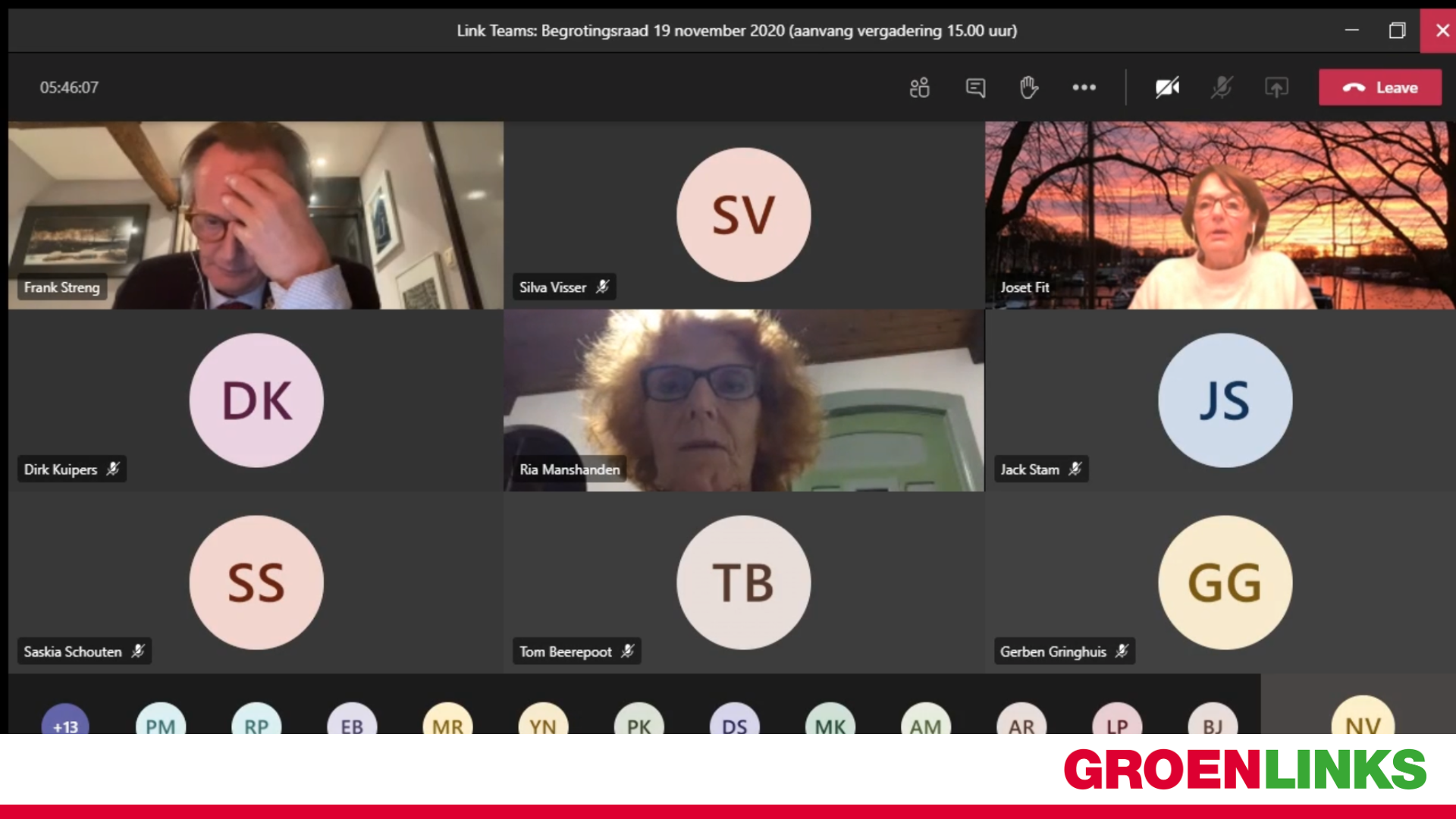
Task: Leave the meeting
Action: (x=1380, y=88)
